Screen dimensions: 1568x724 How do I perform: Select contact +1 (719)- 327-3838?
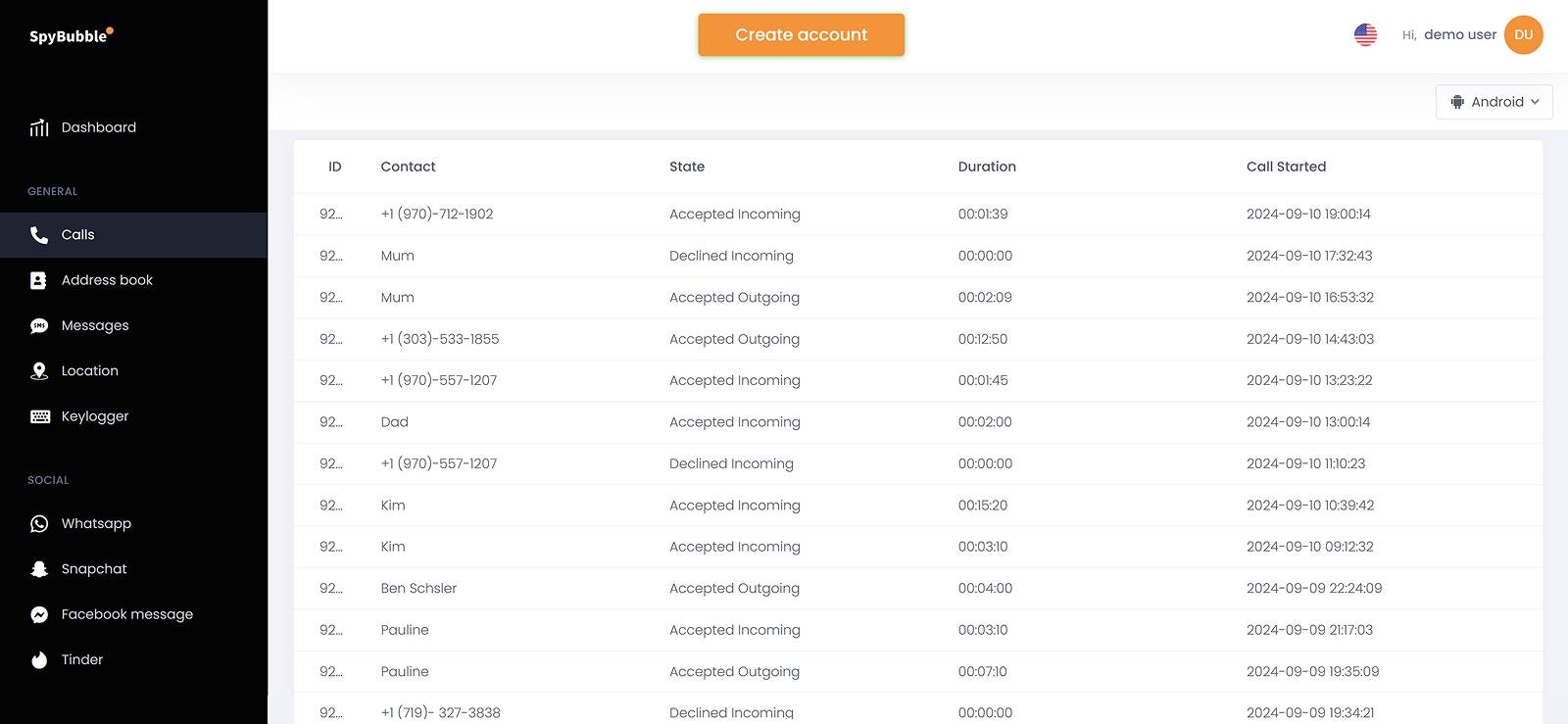click(441, 713)
